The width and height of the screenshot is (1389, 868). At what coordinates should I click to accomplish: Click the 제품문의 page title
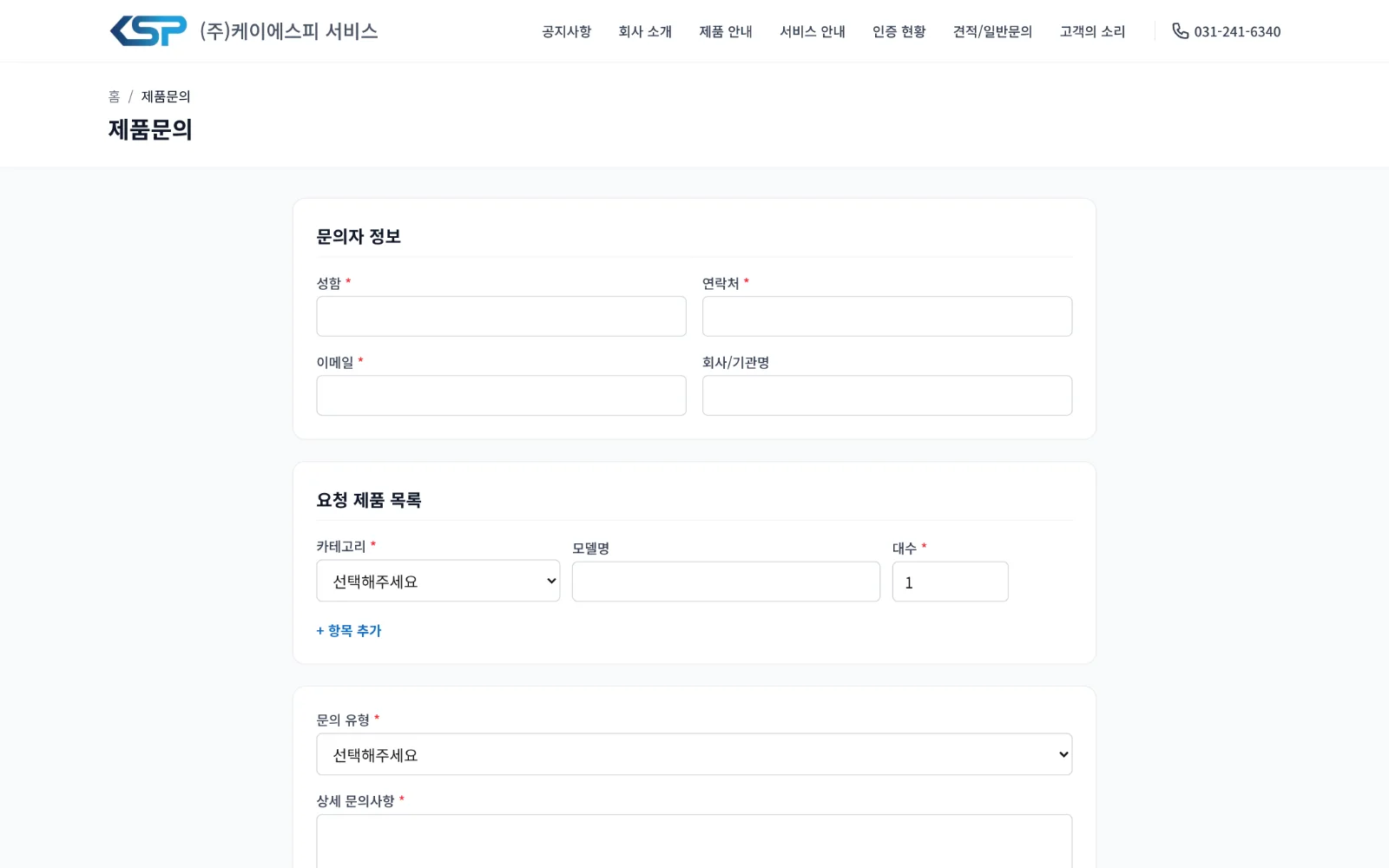[150, 129]
